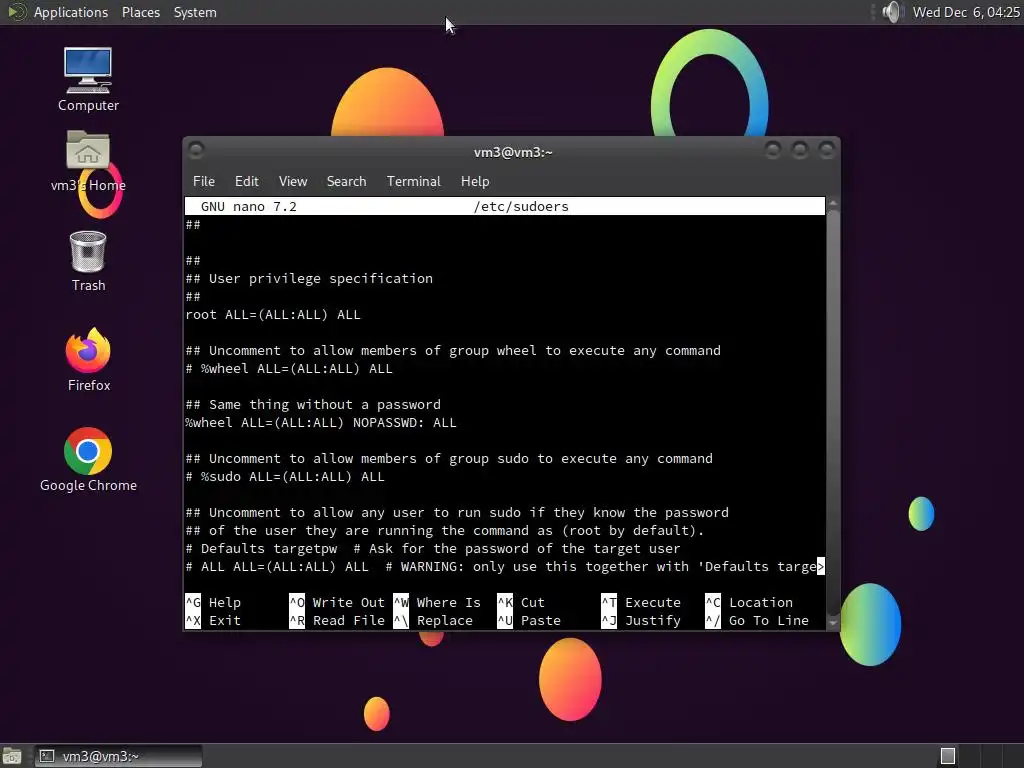The width and height of the screenshot is (1024, 768).
Task: Click the show desktop icon in bottom panel
Action: (11, 756)
